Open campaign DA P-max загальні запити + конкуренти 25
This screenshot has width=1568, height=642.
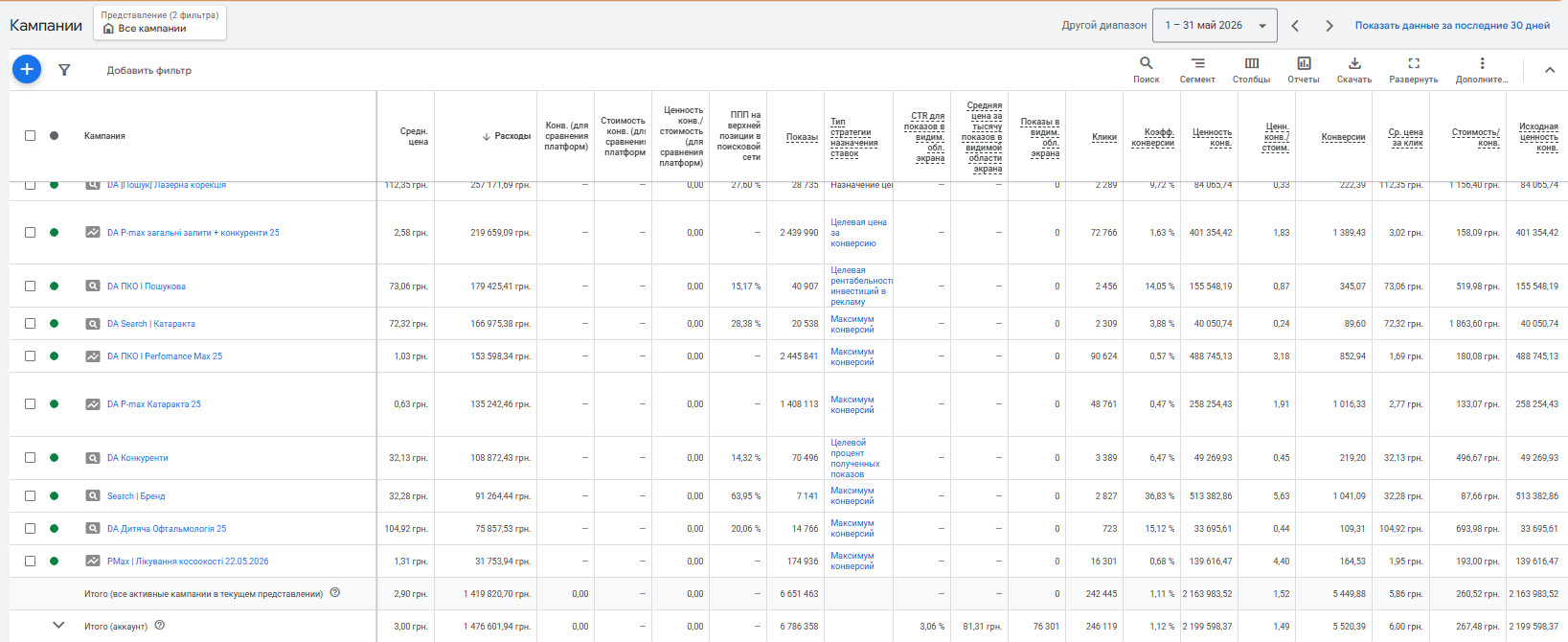(x=193, y=233)
